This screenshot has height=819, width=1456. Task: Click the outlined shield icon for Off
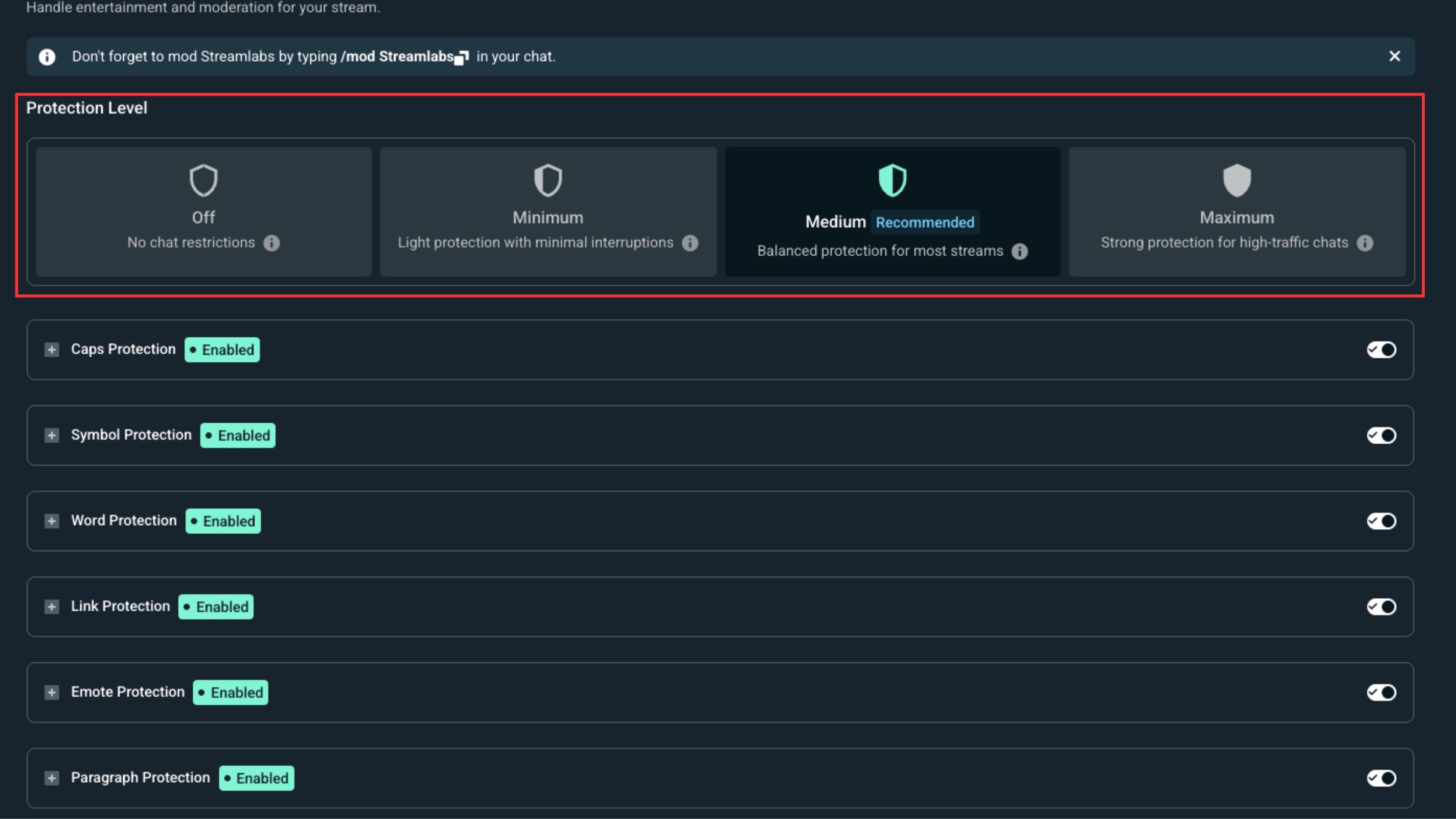point(203,180)
